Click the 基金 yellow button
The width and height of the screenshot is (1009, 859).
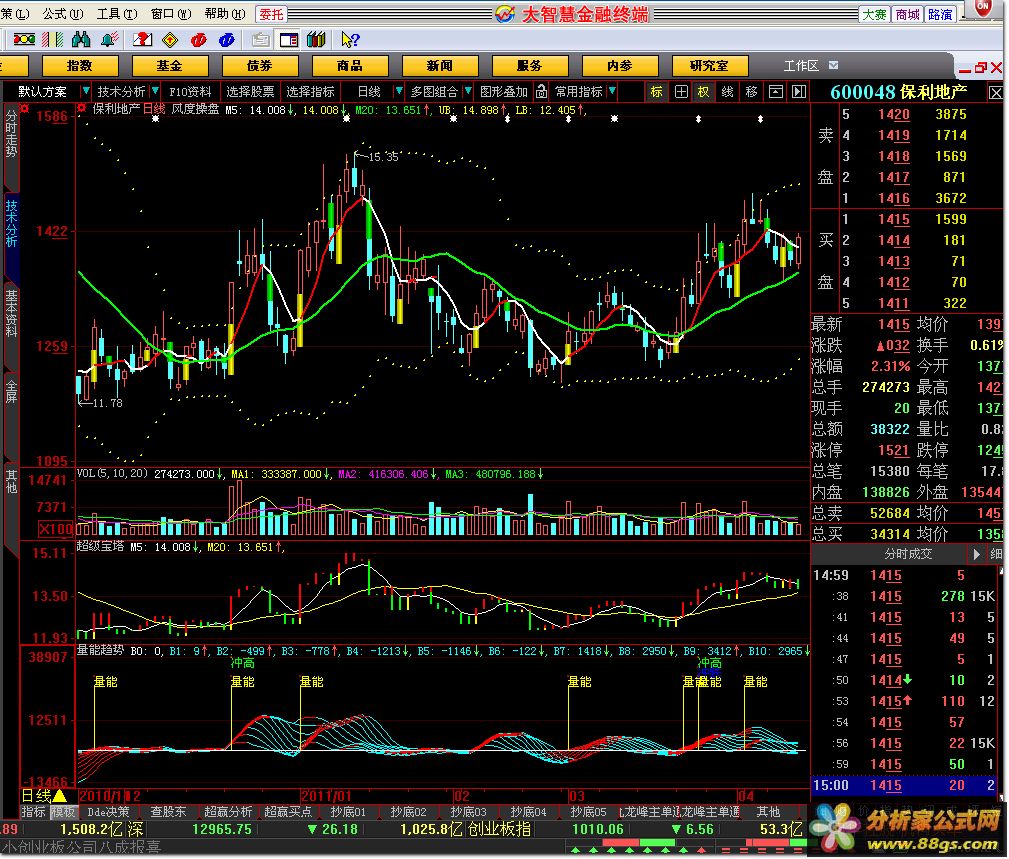(170, 66)
